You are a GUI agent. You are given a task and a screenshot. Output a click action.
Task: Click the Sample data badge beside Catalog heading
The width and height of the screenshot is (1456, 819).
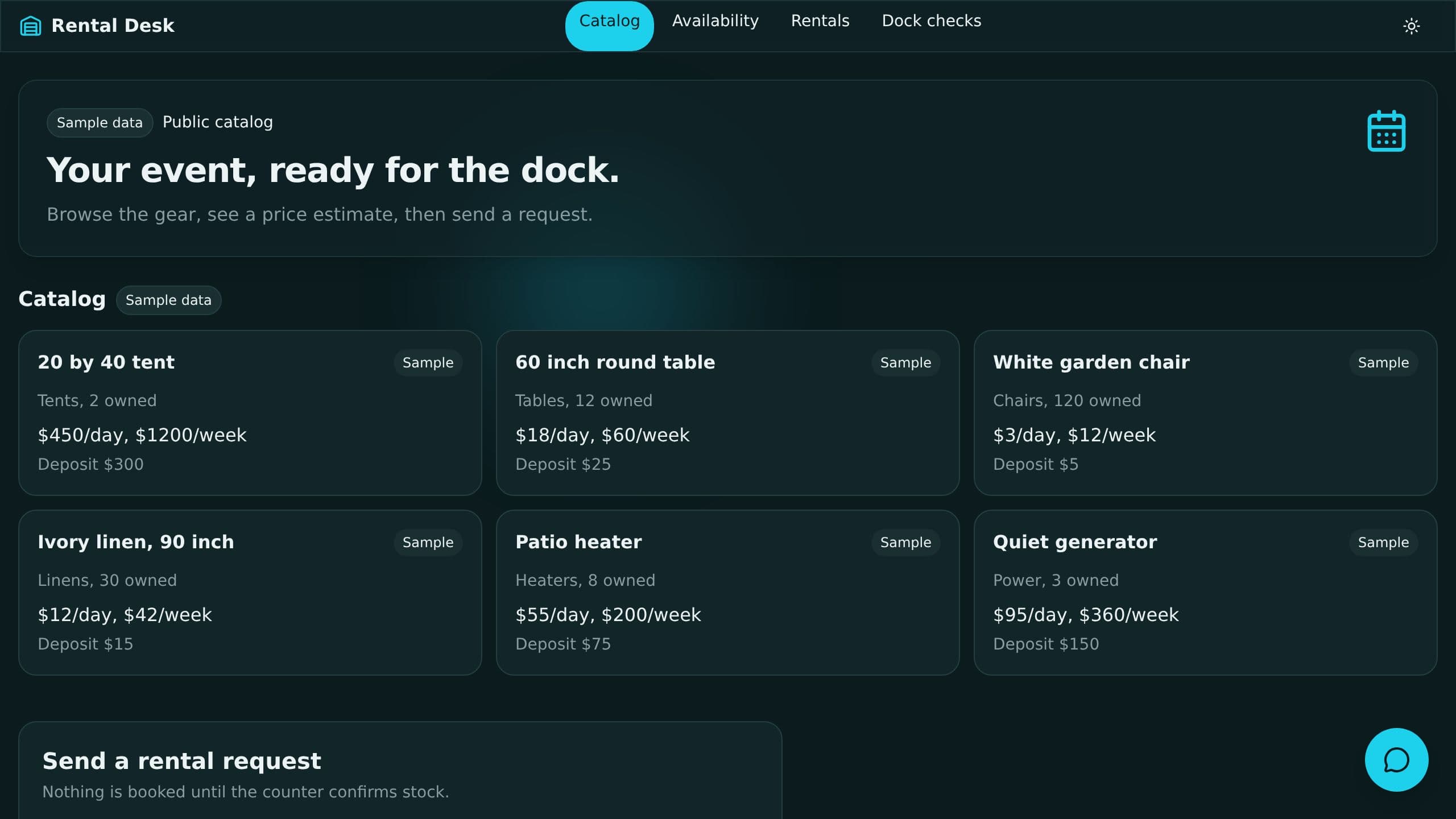pyautogui.click(x=168, y=300)
